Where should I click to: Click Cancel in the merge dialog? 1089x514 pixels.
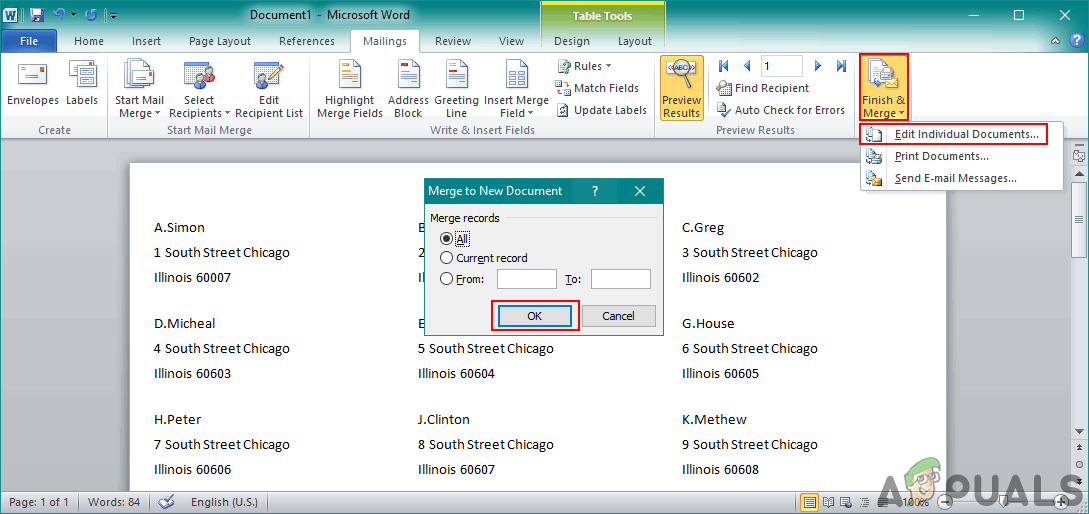(x=618, y=315)
